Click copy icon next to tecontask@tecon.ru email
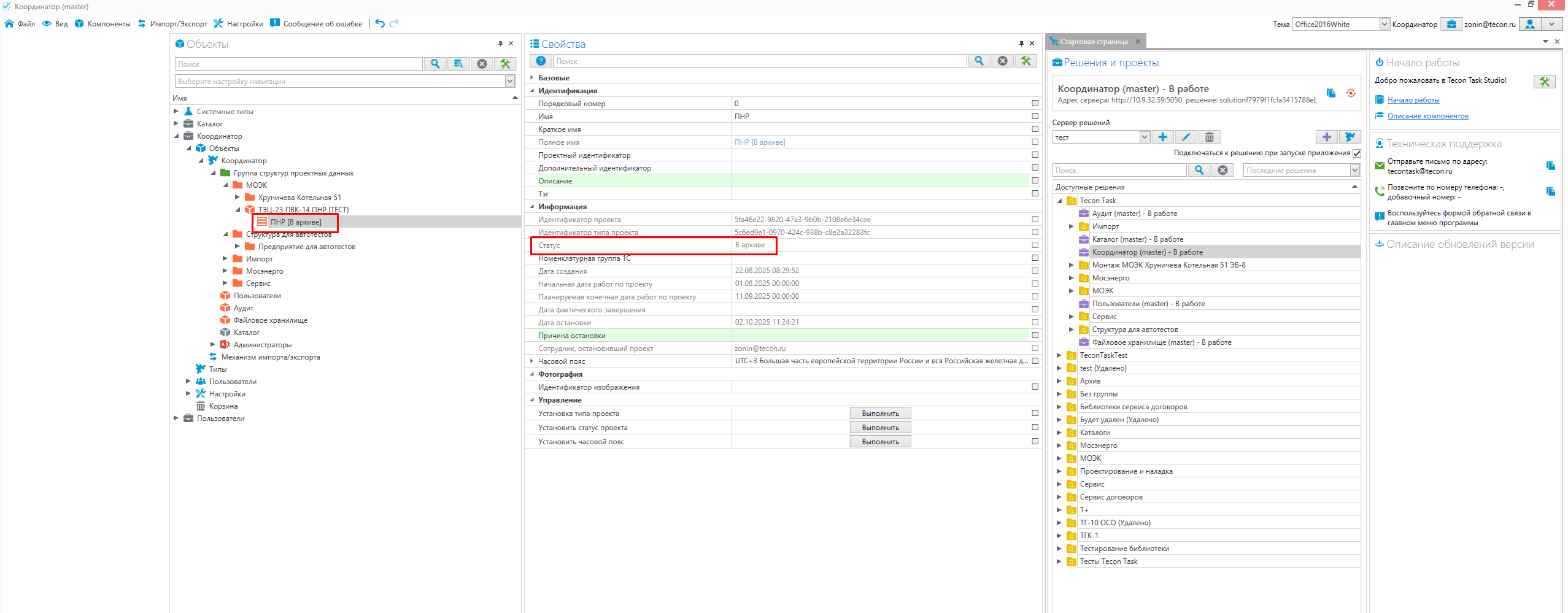The height and width of the screenshot is (613, 1568). [1550, 166]
